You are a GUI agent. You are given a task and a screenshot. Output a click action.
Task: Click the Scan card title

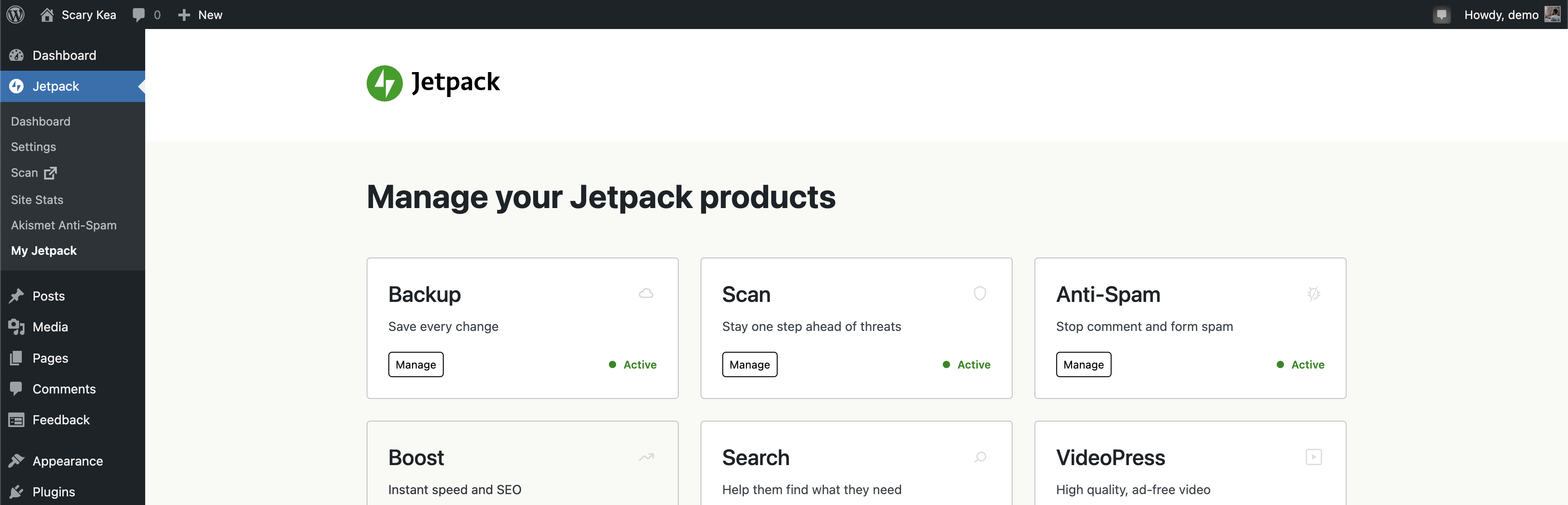tap(746, 295)
